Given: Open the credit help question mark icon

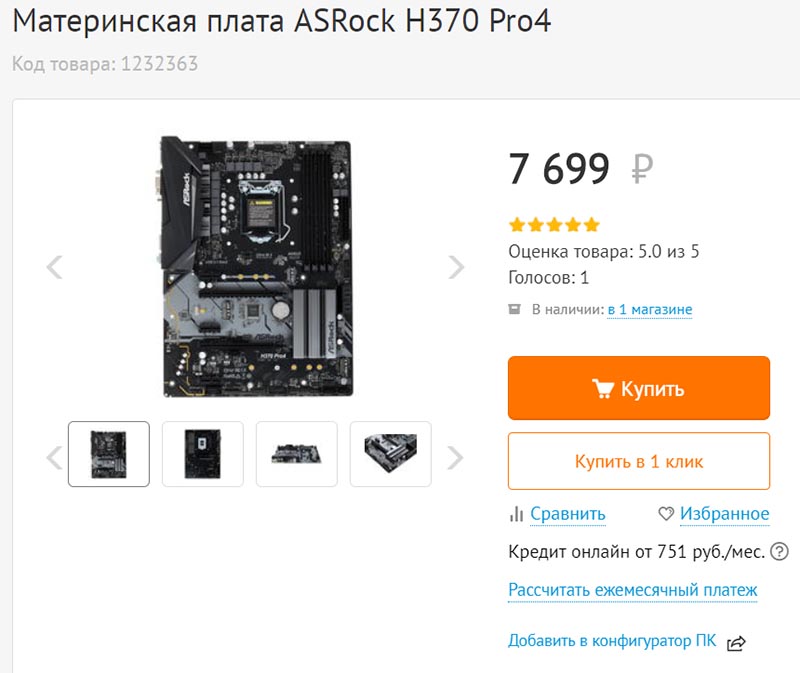Looking at the screenshot, I should pyautogui.click(x=779, y=552).
